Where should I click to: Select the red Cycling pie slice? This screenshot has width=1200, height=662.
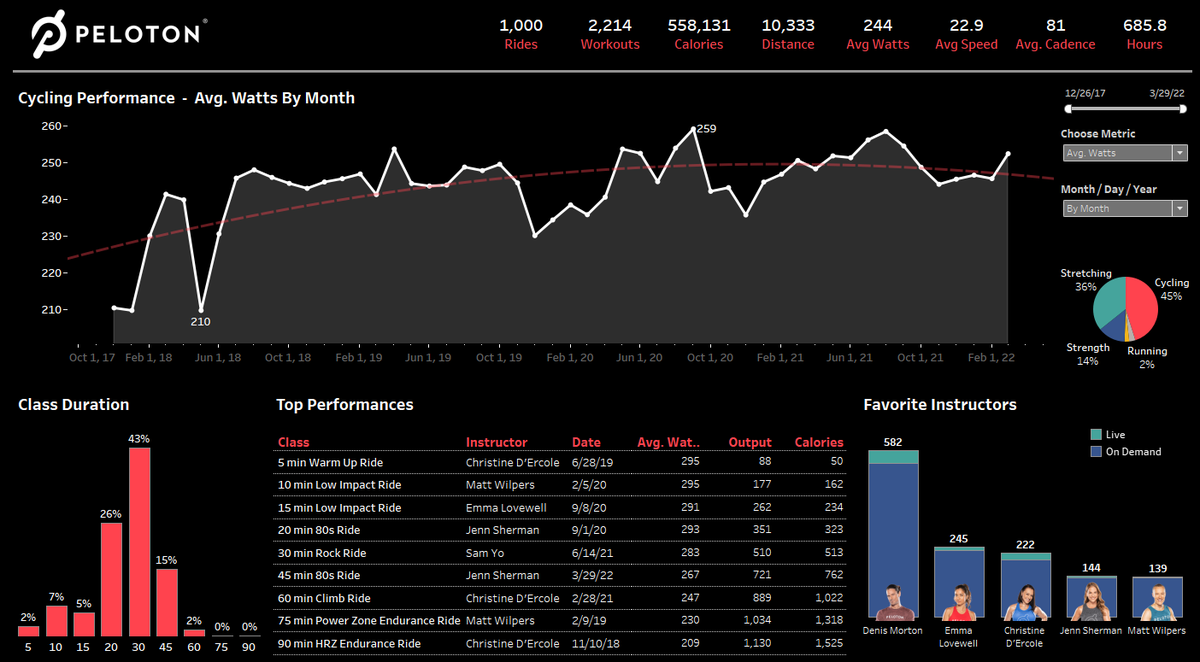coord(1143,306)
